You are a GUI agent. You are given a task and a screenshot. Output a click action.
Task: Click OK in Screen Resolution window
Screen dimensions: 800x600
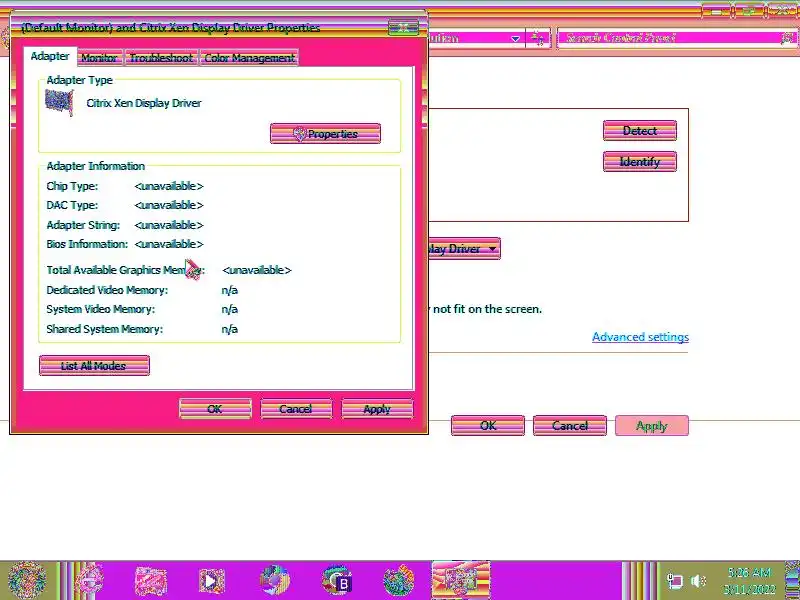click(x=488, y=426)
